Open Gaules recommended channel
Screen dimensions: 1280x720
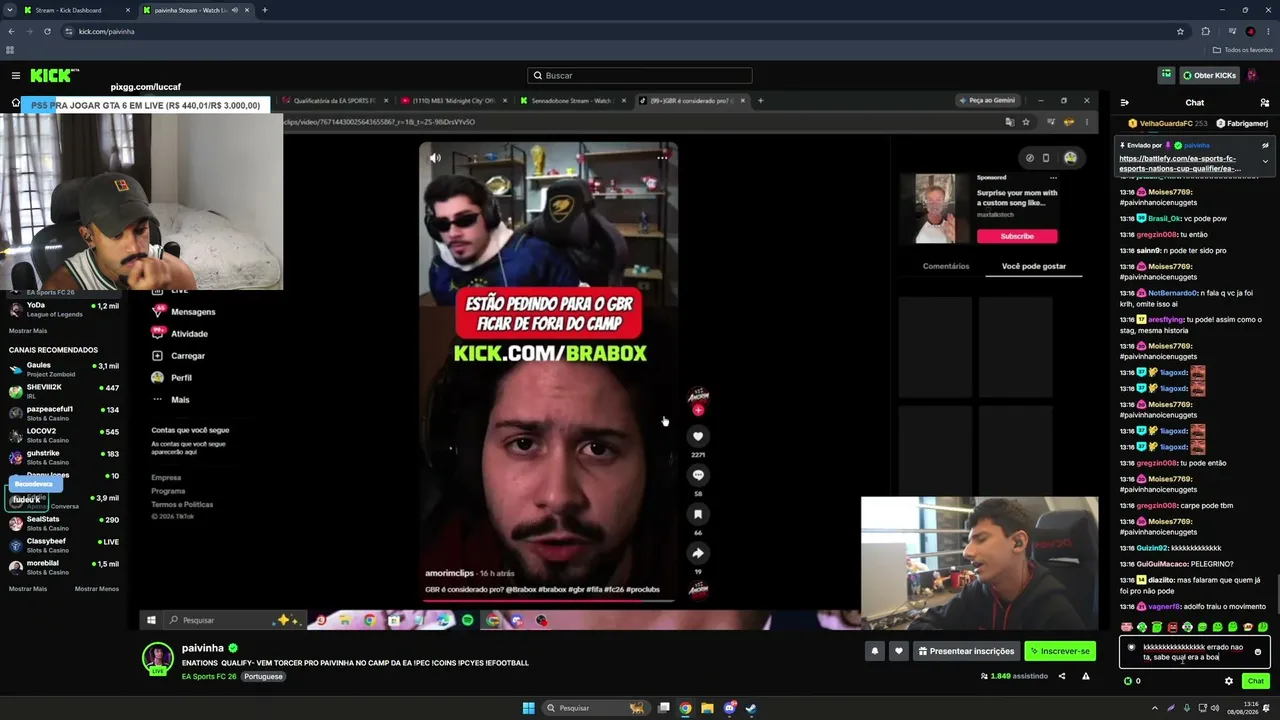pos(64,369)
